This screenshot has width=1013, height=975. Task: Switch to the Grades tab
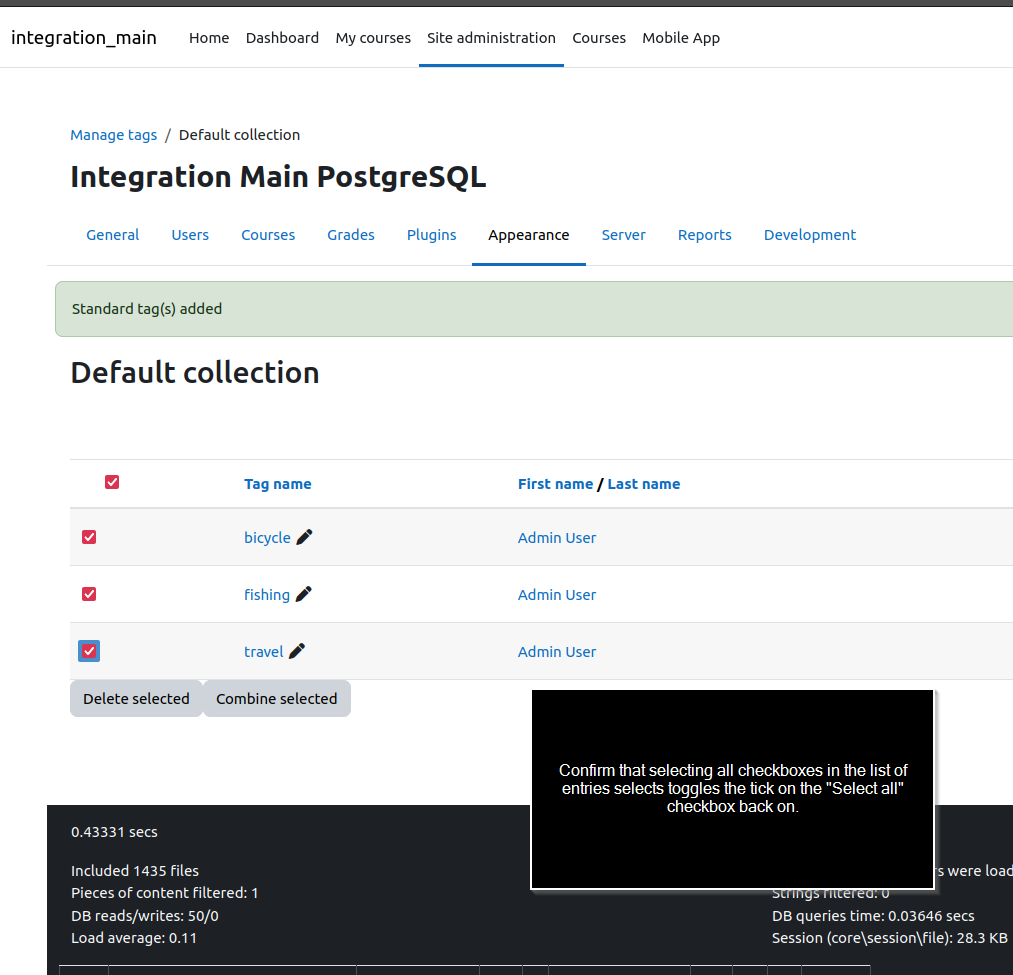pyautogui.click(x=351, y=235)
